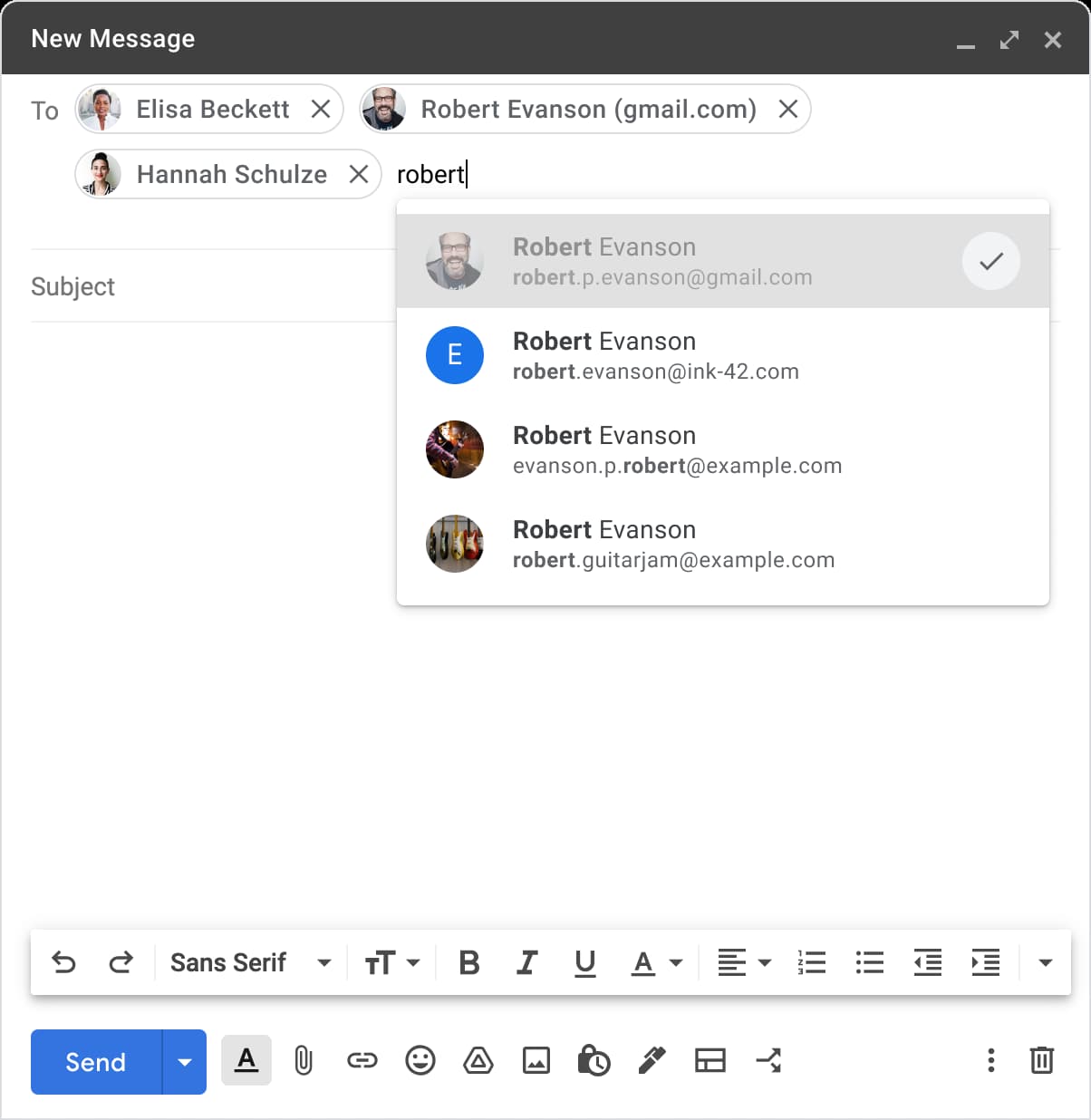Toggle bold formatting
This screenshot has width=1091, height=1120.
tap(468, 962)
